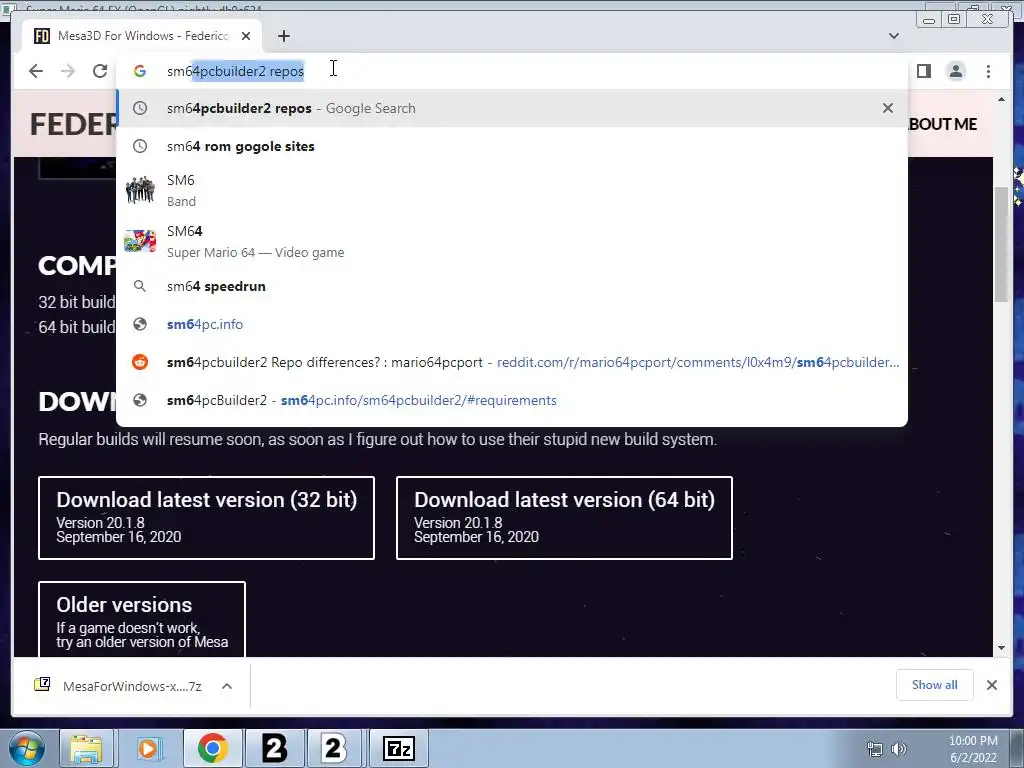Open the 7-Zip taskbar item
Image resolution: width=1024 pixels, height=768 pixels.
398,748
